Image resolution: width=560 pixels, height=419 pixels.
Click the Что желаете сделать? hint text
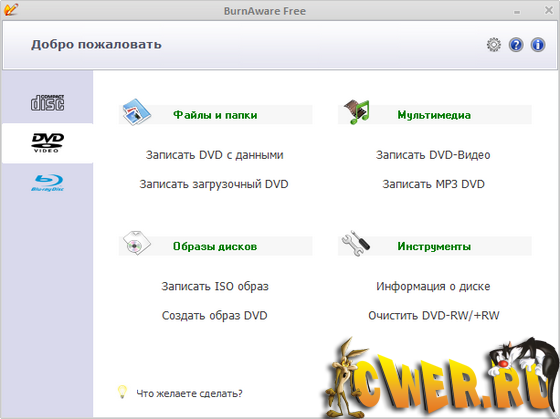point(189,394)
